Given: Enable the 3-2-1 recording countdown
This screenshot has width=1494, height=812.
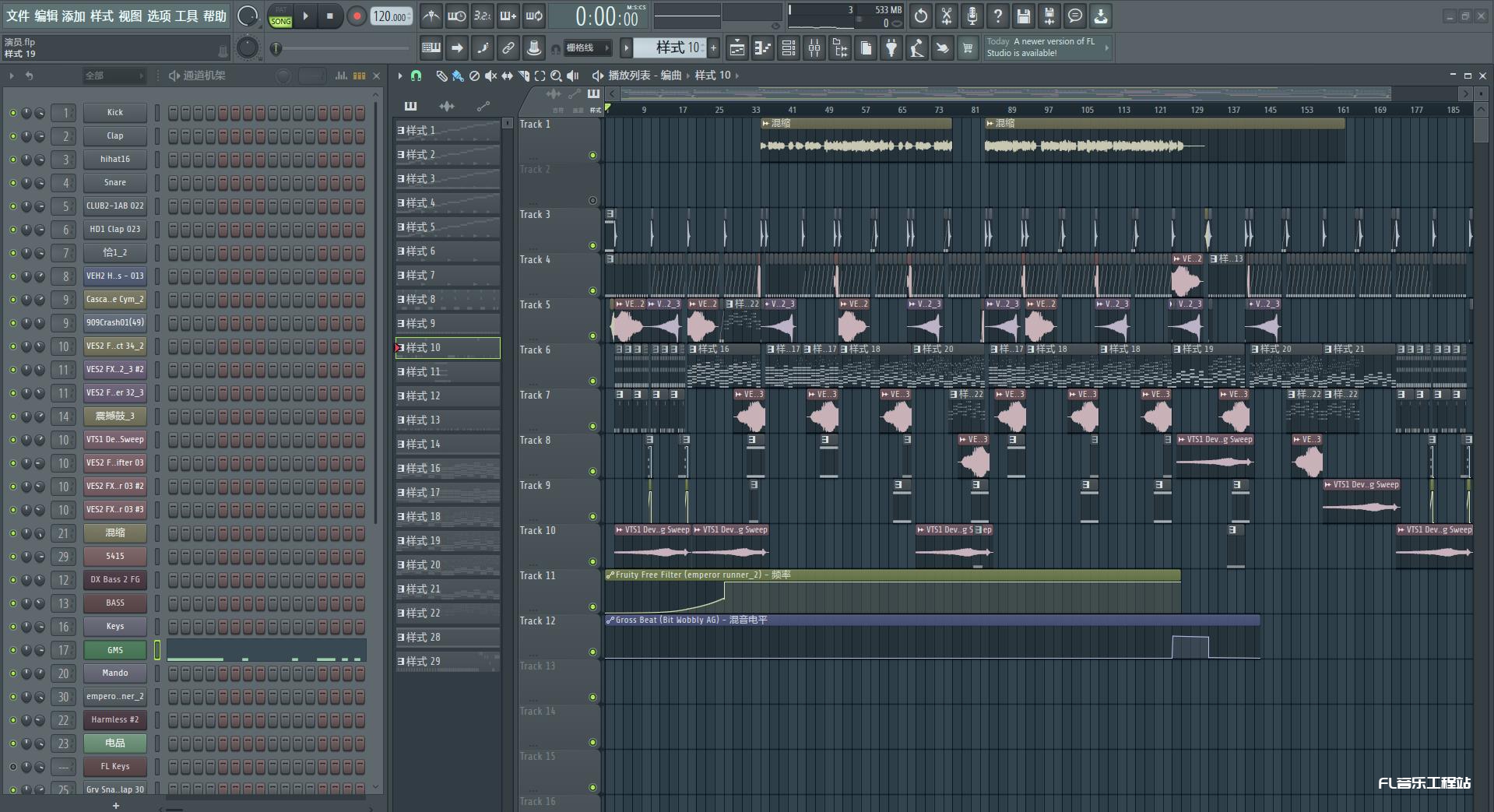Looking at the screenshot, I should click(482, 16).
